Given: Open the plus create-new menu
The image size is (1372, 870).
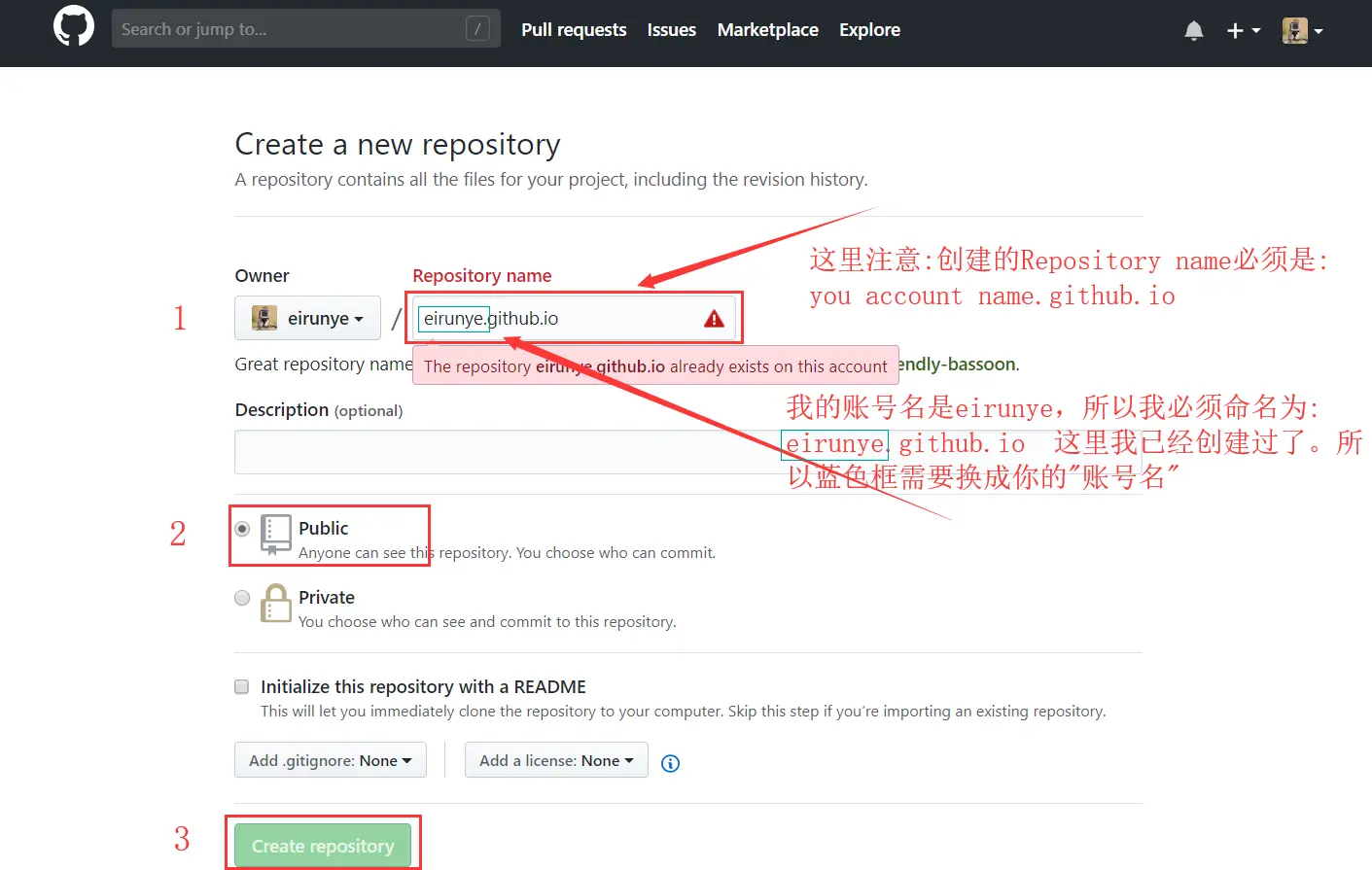Looking at the screenshot, I should click(x=1243, y=30).
